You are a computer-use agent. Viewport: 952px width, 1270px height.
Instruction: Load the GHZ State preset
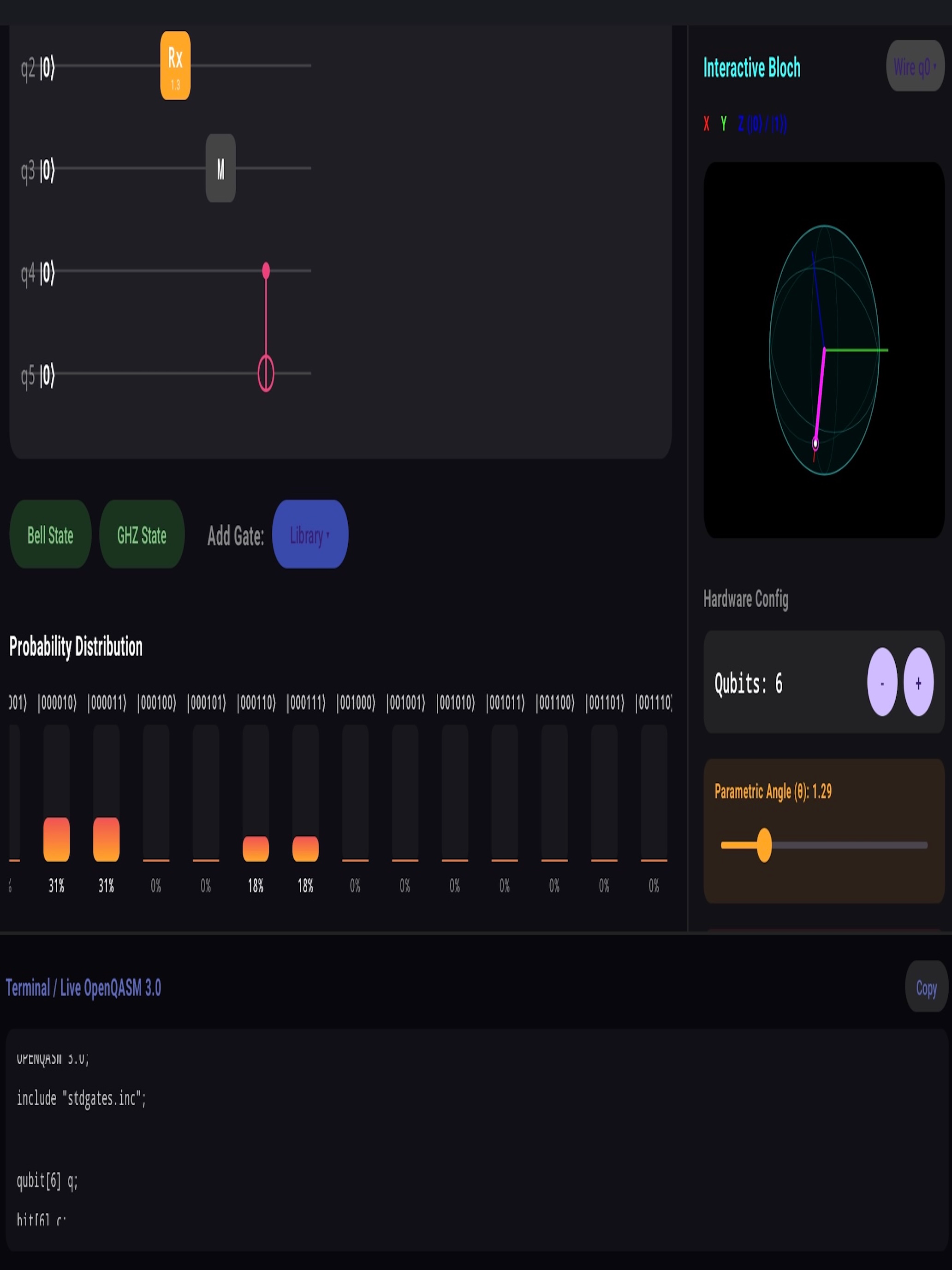(x=142, y=534)
